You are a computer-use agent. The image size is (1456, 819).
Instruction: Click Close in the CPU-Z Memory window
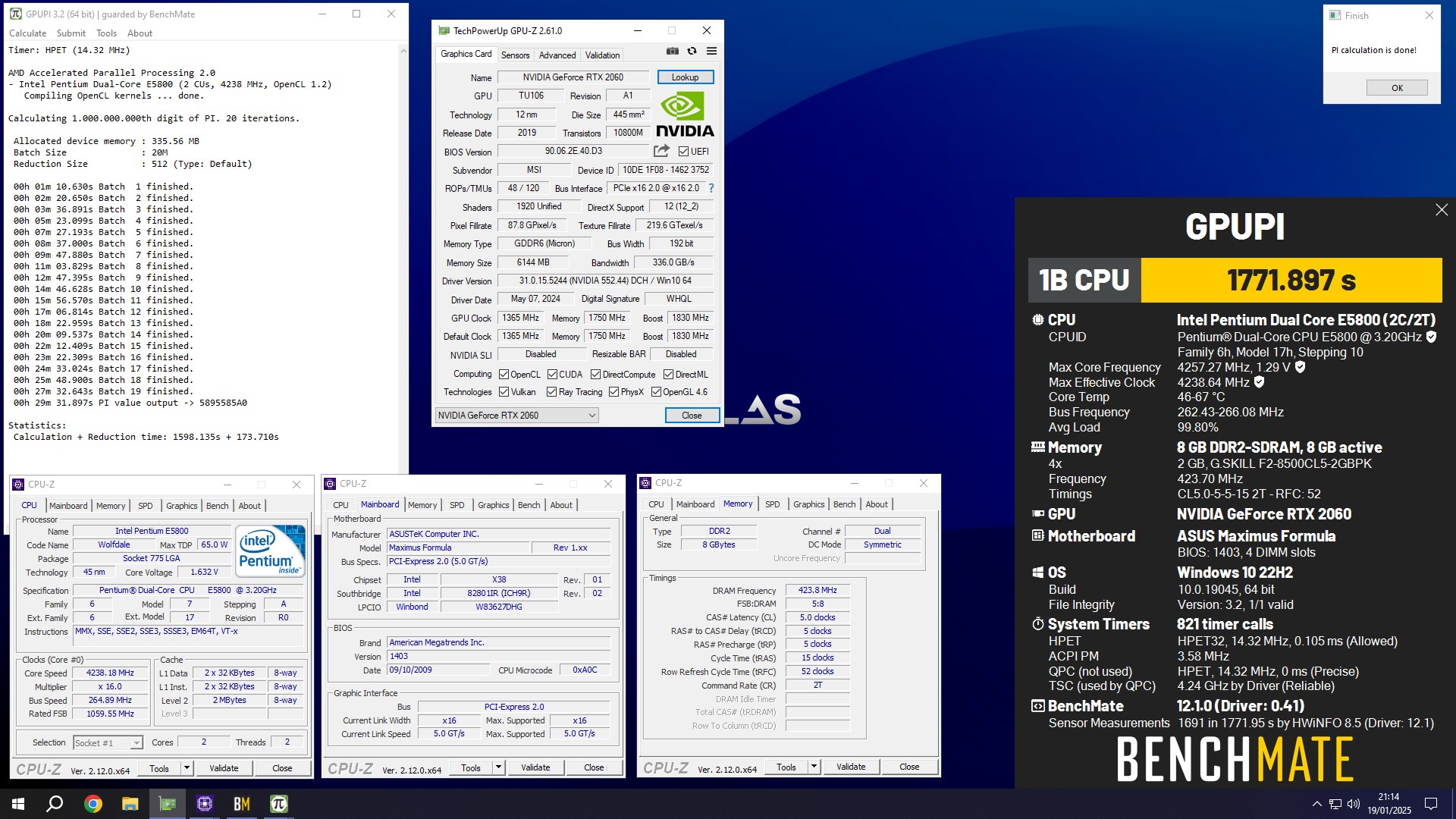908,766
